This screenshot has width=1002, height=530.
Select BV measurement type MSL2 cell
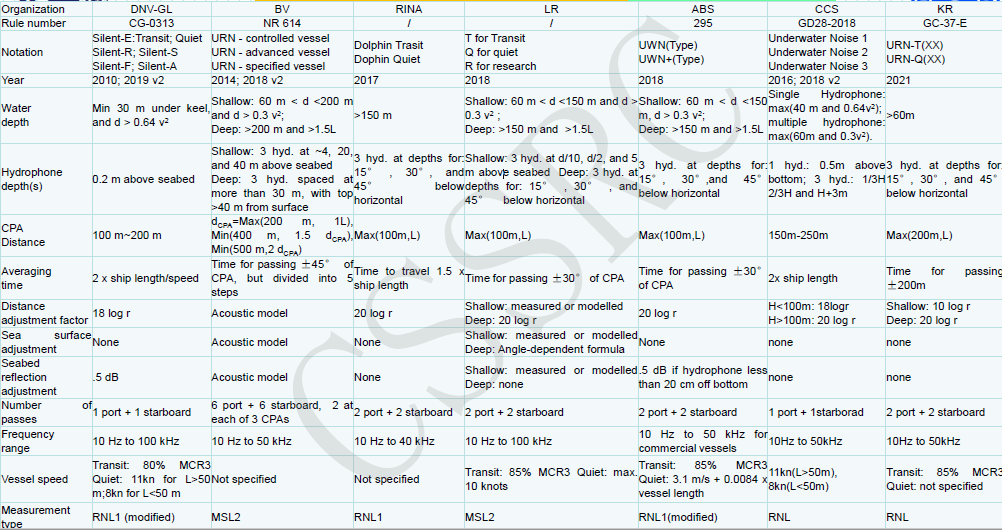click(282, 517)
